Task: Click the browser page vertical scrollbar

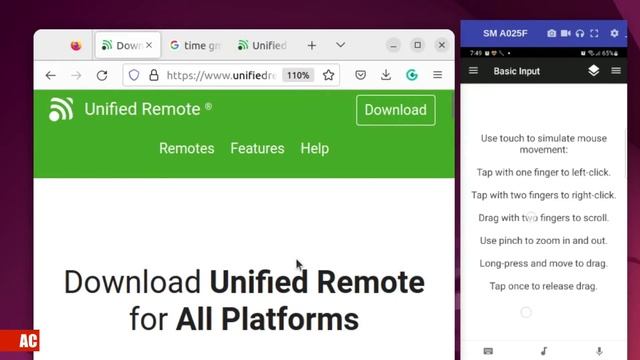Action: tap(452, 106)
